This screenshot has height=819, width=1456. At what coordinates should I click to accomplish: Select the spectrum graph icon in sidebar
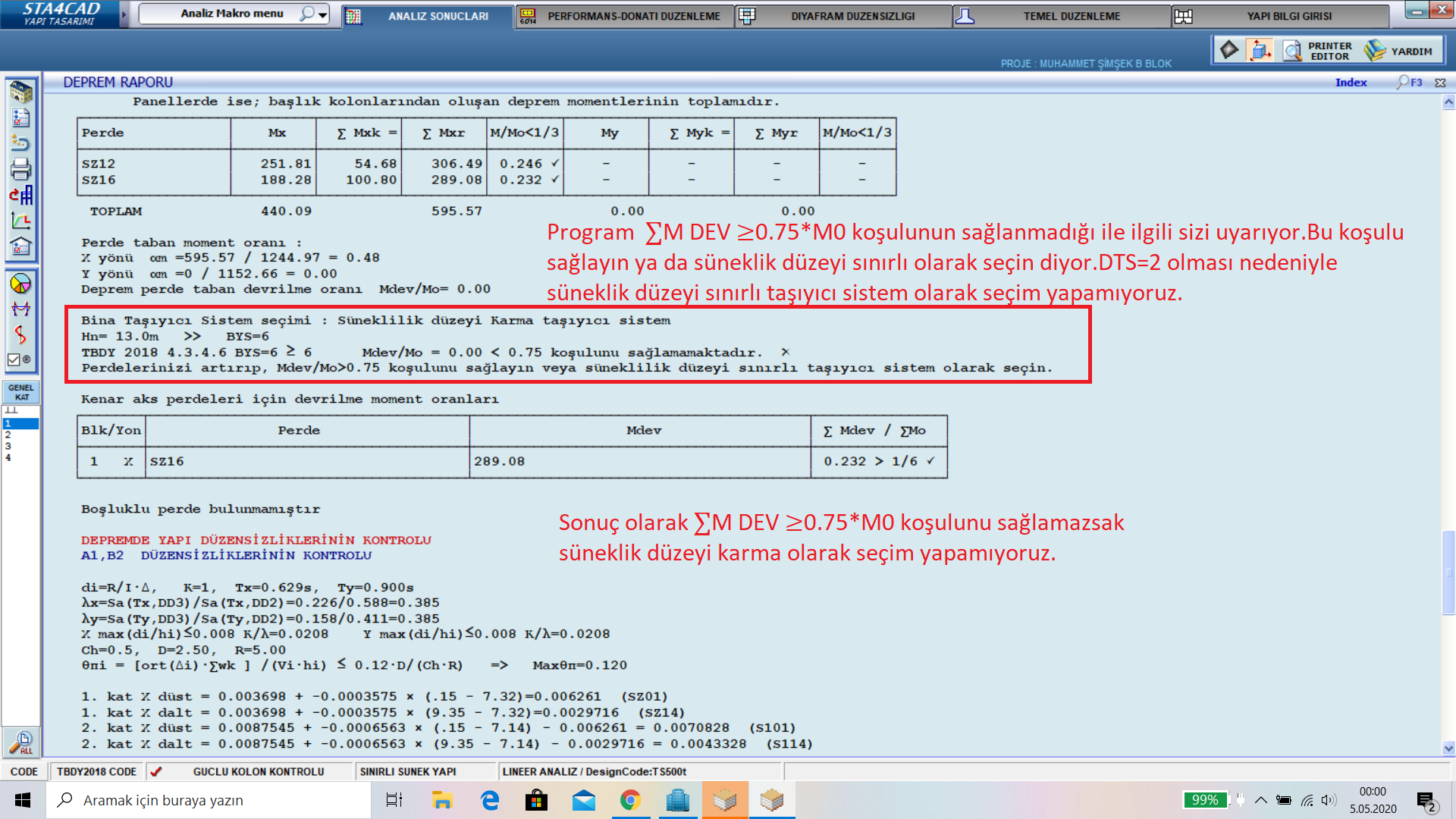click(20, 221)
